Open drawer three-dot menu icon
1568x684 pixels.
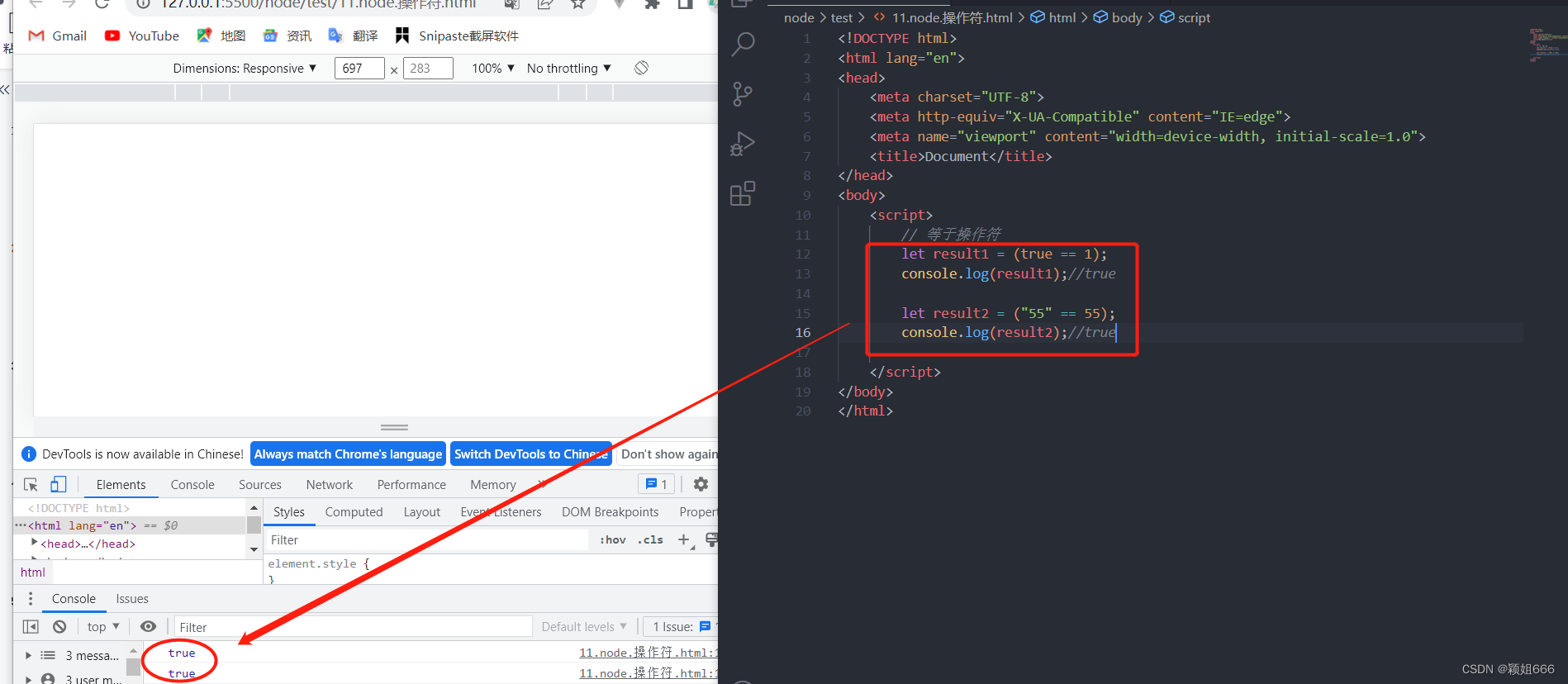(31, 598)
